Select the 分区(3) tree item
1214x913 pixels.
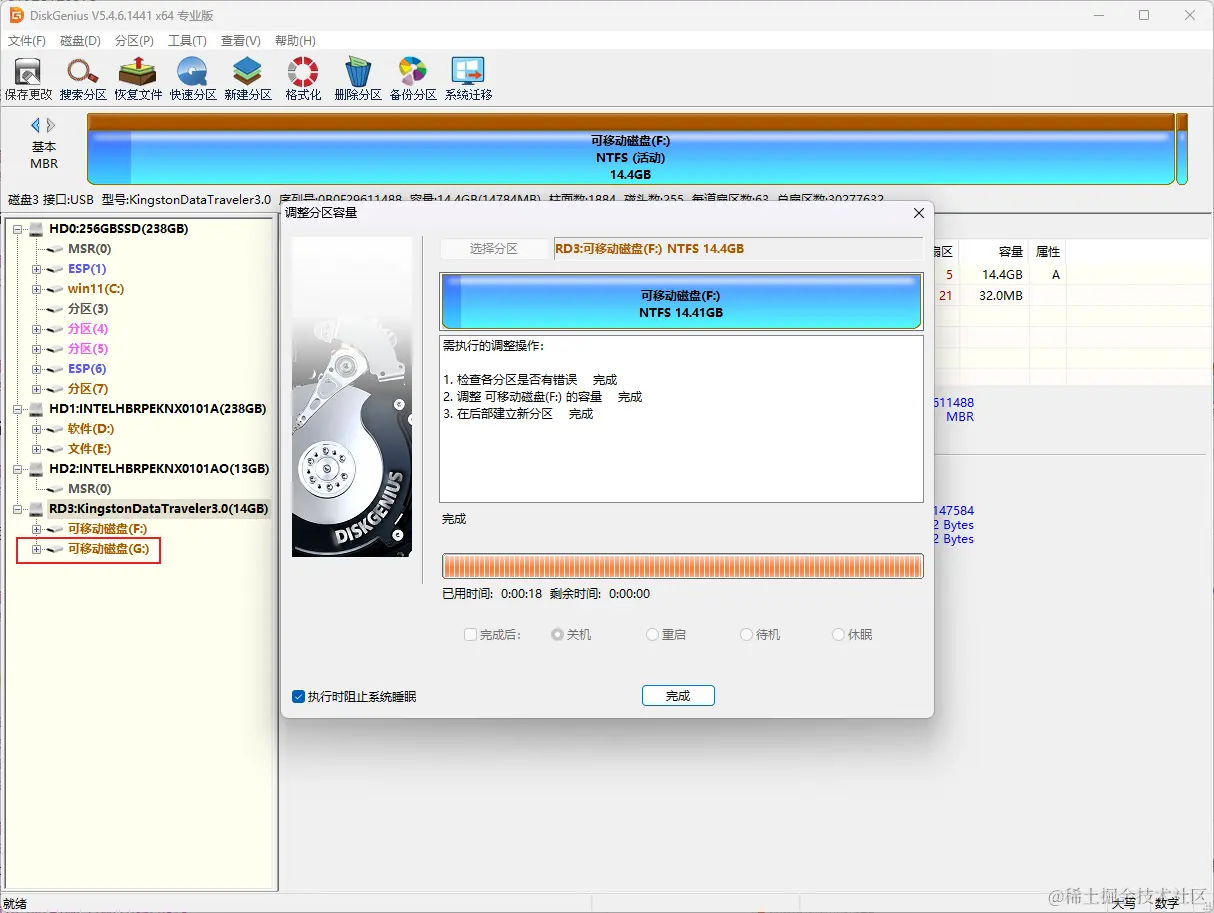88,309
